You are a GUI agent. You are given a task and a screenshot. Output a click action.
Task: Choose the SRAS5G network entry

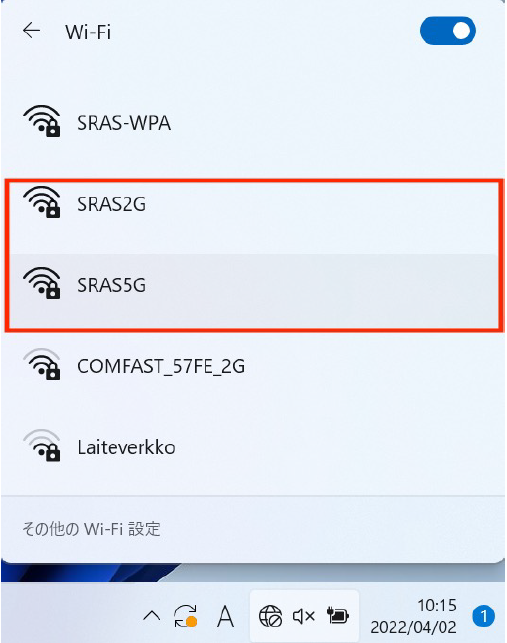[x=253, y=285]
